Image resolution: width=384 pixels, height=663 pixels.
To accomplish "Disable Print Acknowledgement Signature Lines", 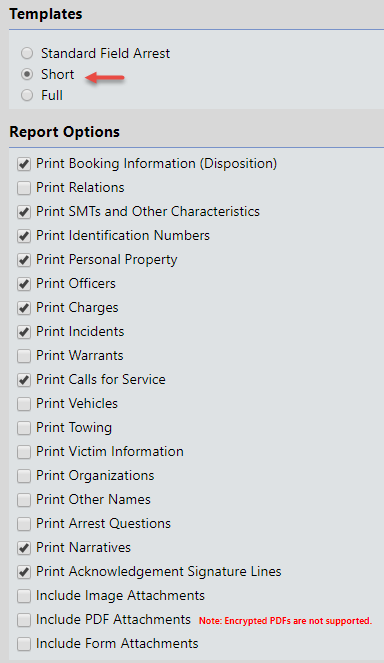I will pyautogui.click(x=24, y=572).
